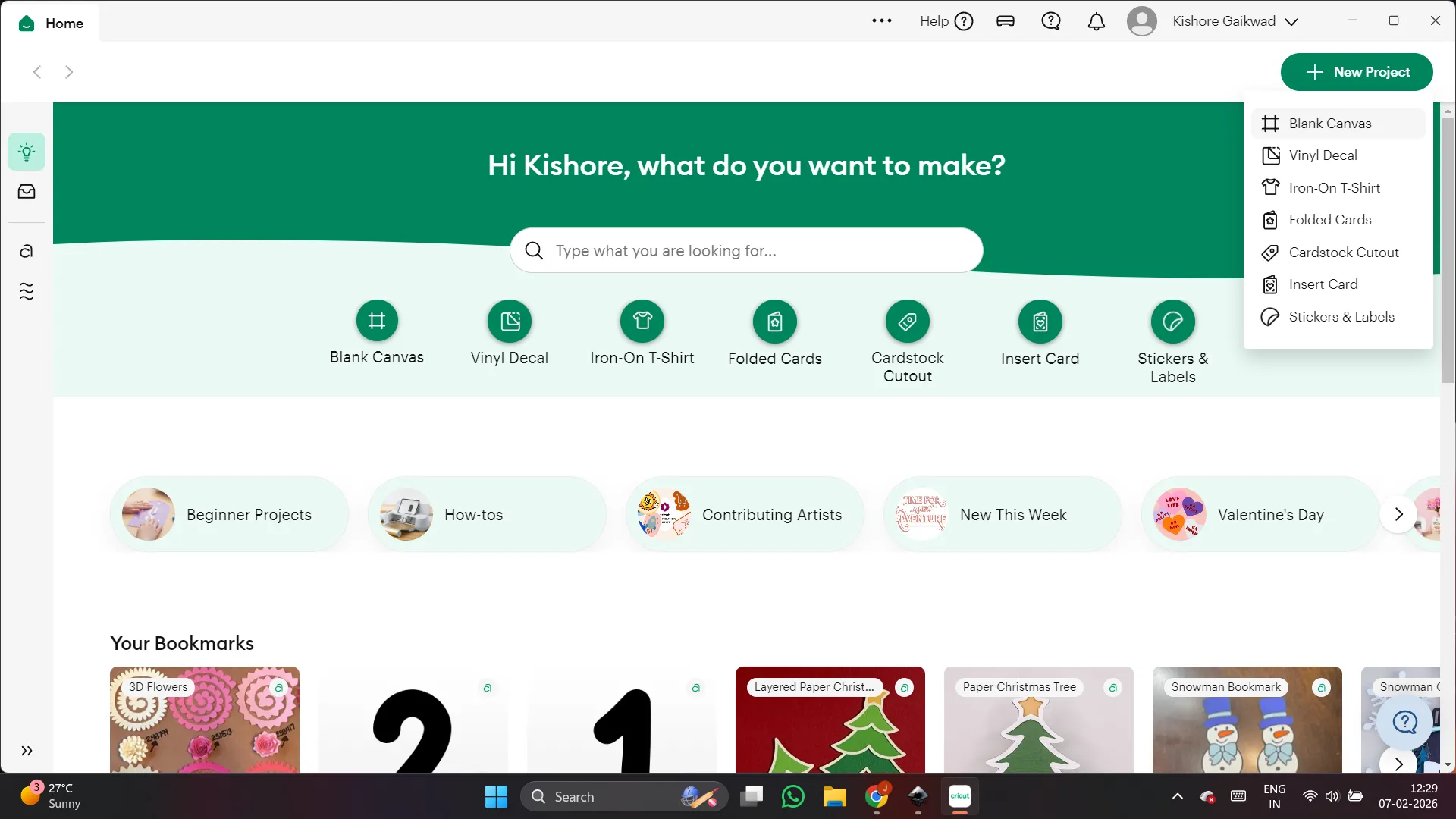Click the vertical scrollbar thumb
This screenshot has height=819, width=1456.
coord(1448,250)
